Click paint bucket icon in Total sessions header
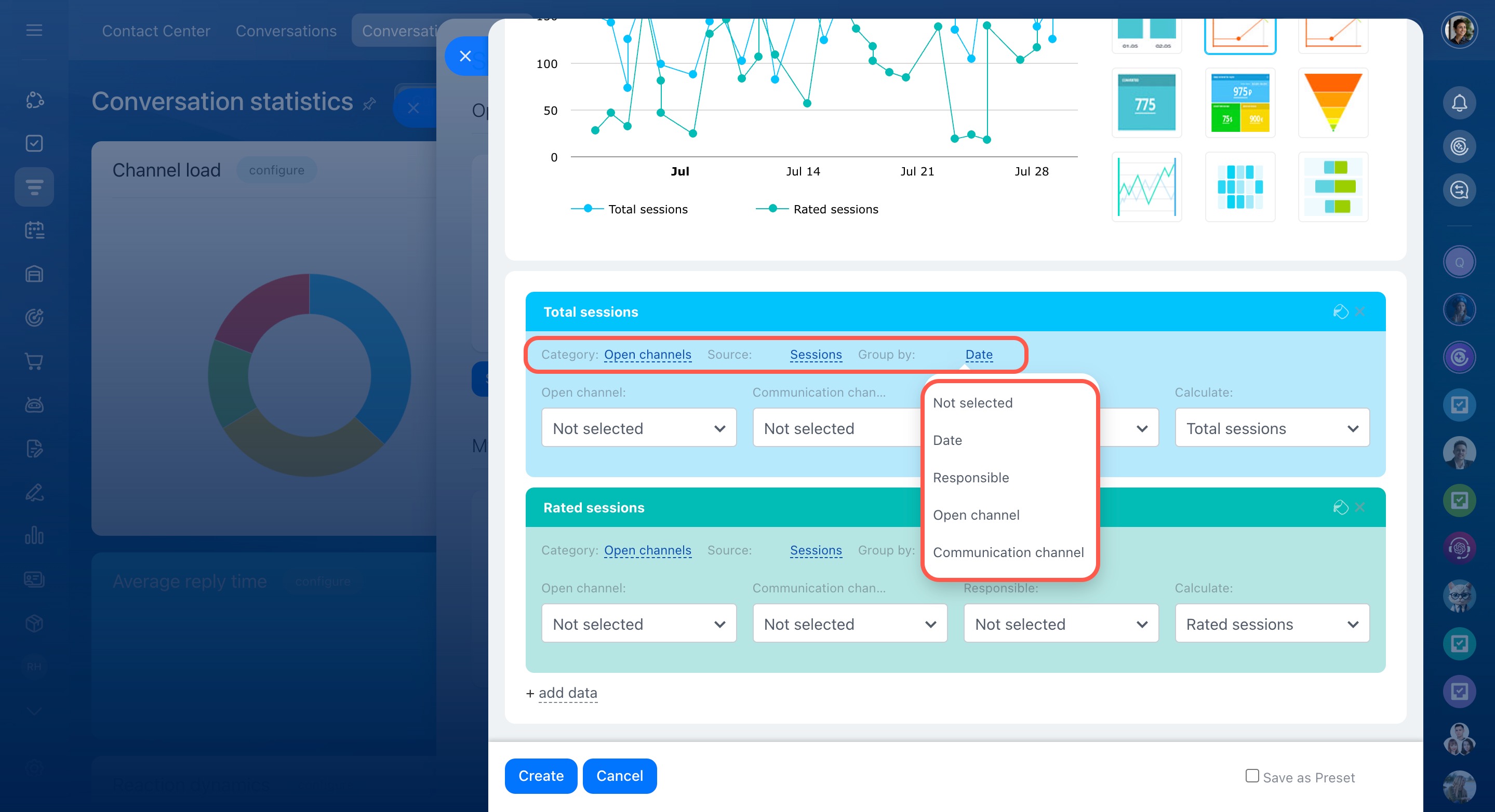This screenshot has height=812, width=1495. (x=1340, y=312)
